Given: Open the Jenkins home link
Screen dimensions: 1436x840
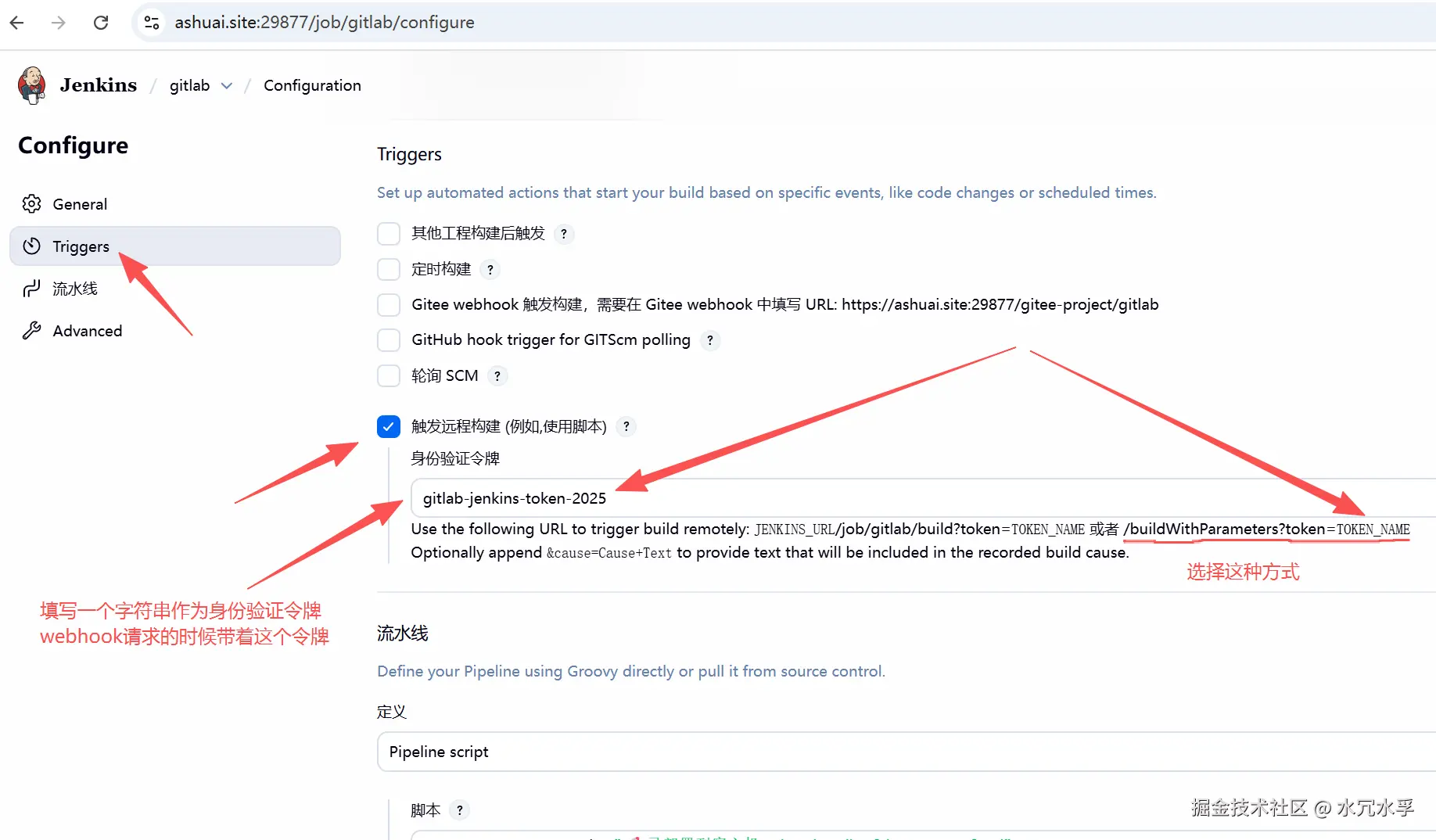Looking at the screenshot, I should click(x=99, y=85).
